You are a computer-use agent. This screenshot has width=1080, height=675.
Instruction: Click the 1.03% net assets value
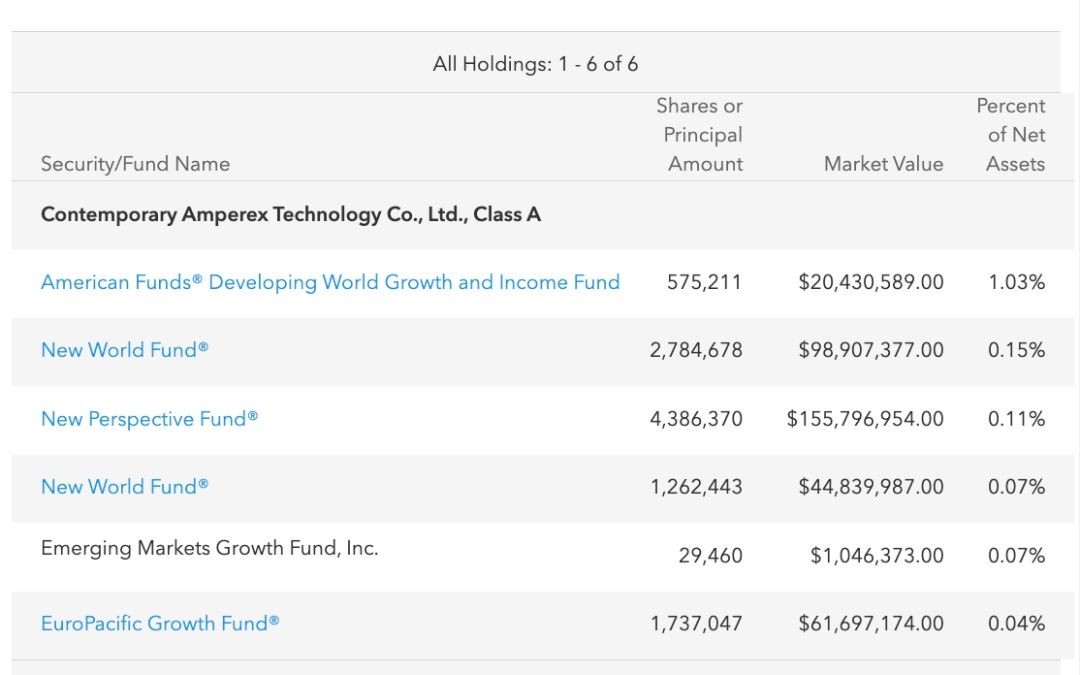(1016, 283)
